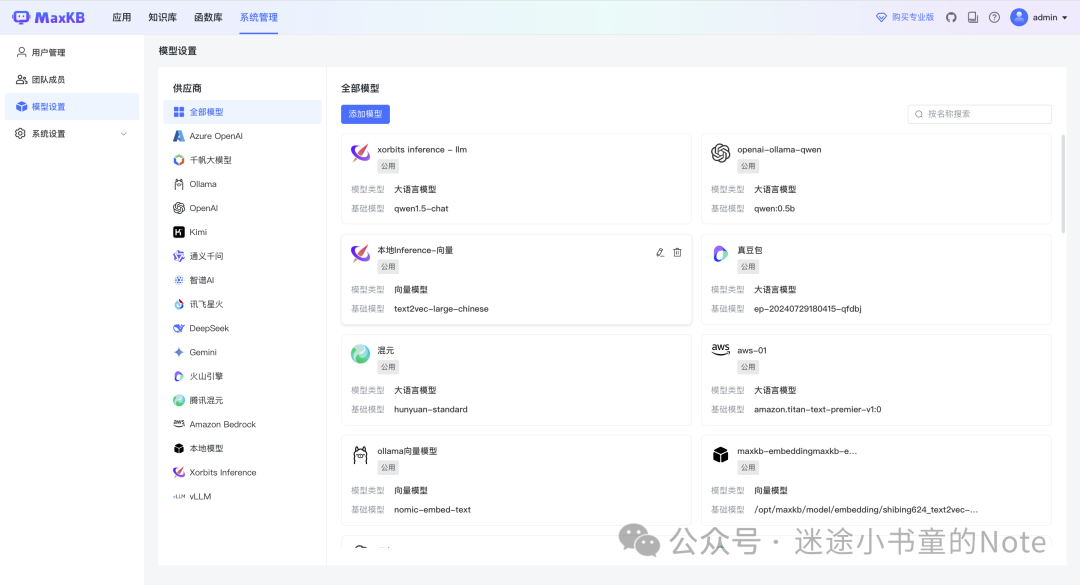Click the MaxKB logo
The image size is (1080, 585).
pyautogui.click(x=48, y=17)
